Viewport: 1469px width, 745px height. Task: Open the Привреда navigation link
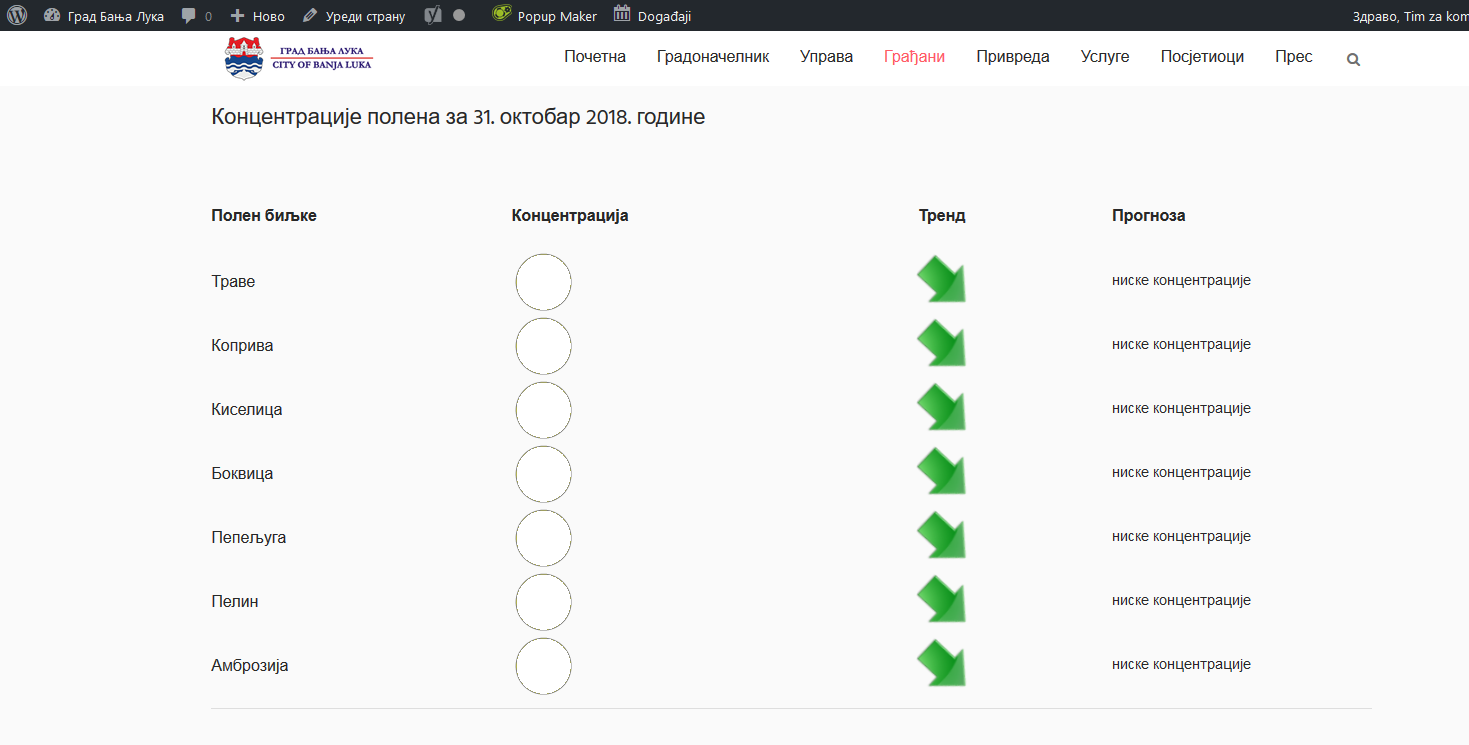click(1013, 57)
